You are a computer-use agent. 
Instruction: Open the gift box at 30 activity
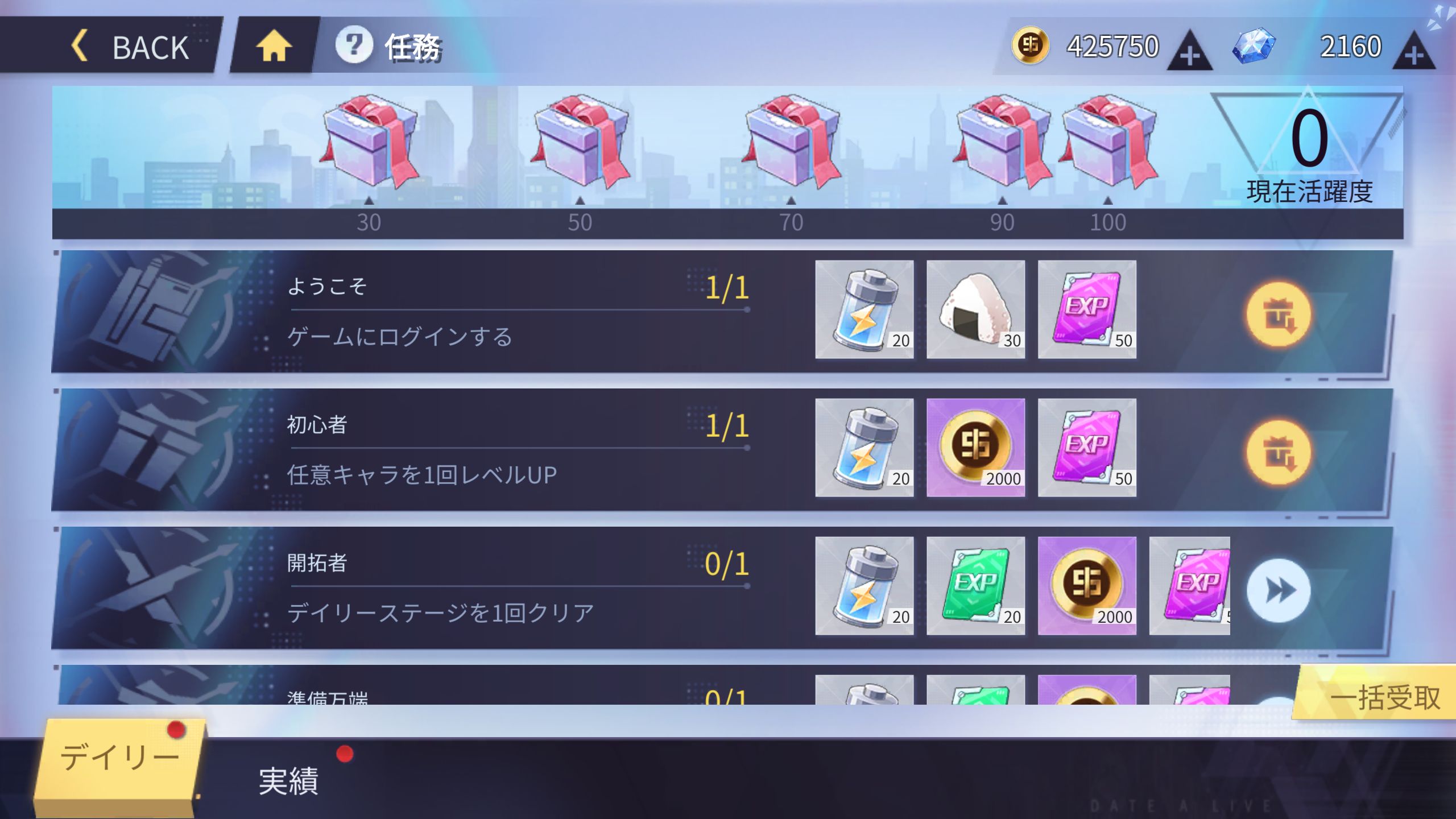370,141
